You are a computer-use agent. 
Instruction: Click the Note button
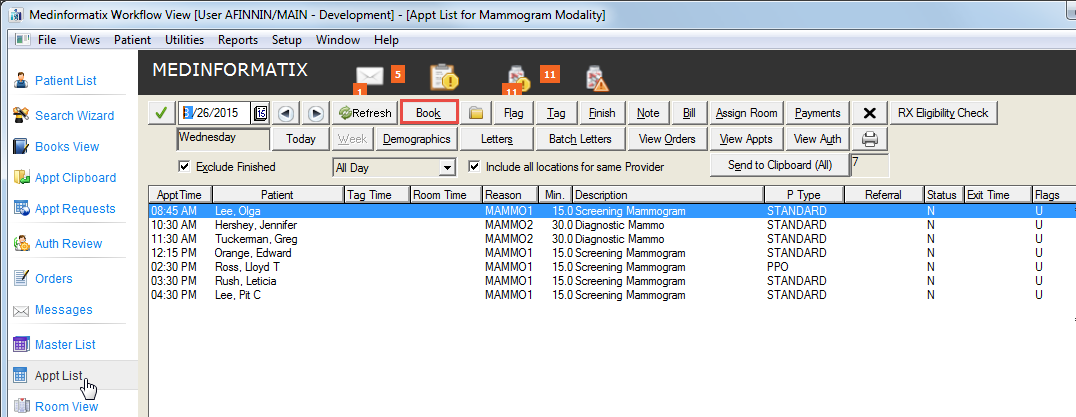[x=648, y=113]
